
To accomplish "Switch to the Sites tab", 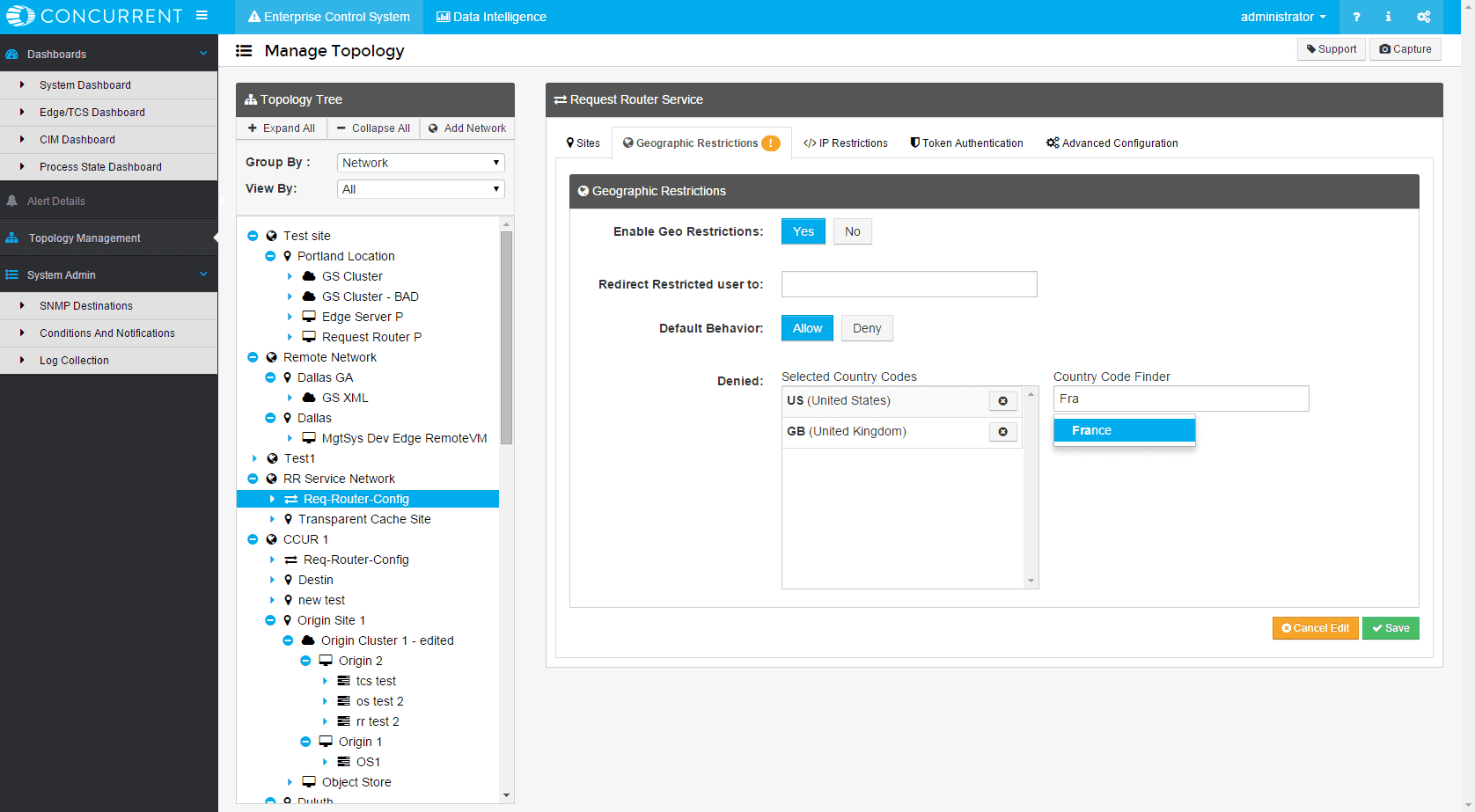I will tap(583, 143).
